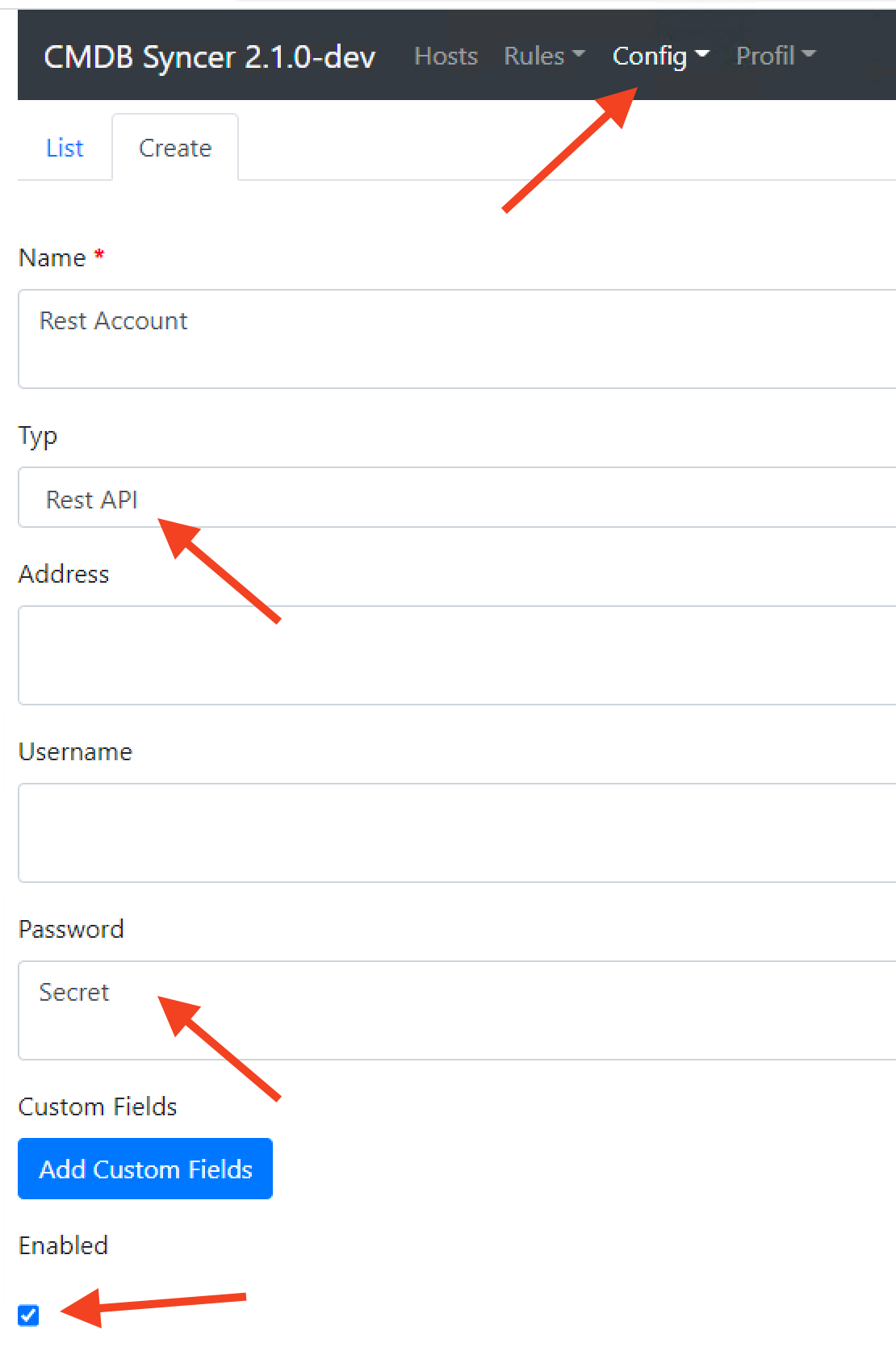The image size is (896, 1372).
Task: Click the Password field label
Action: 71,929
